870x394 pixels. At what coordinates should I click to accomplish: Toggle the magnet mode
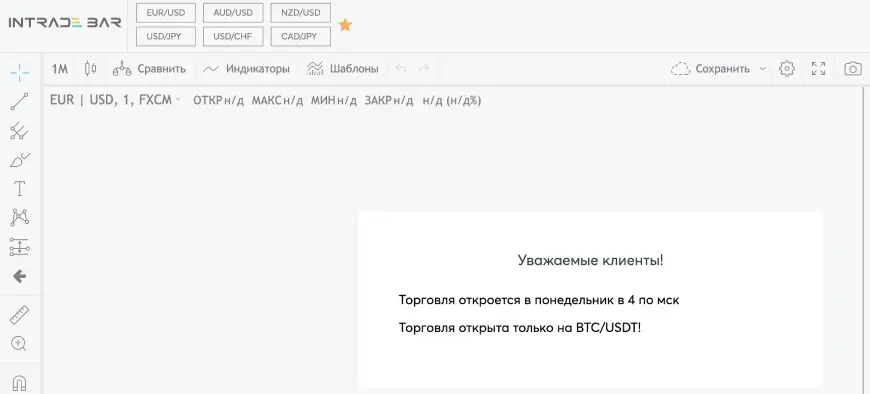[x=19, y=383]
